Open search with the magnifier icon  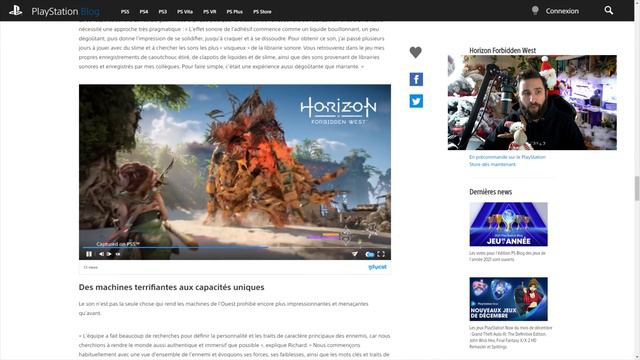609,10
